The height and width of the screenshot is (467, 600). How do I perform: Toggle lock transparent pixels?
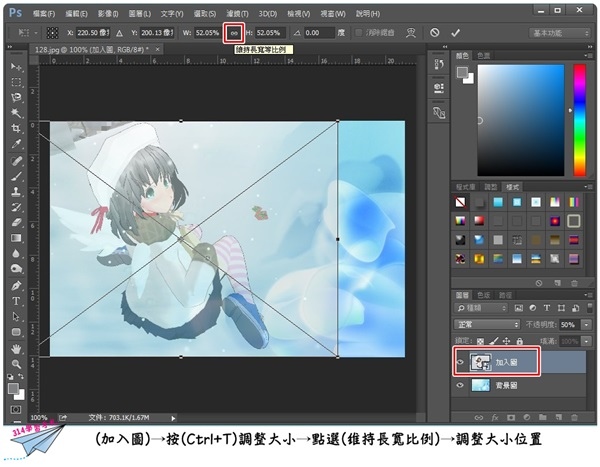click(x=481, y=341)
